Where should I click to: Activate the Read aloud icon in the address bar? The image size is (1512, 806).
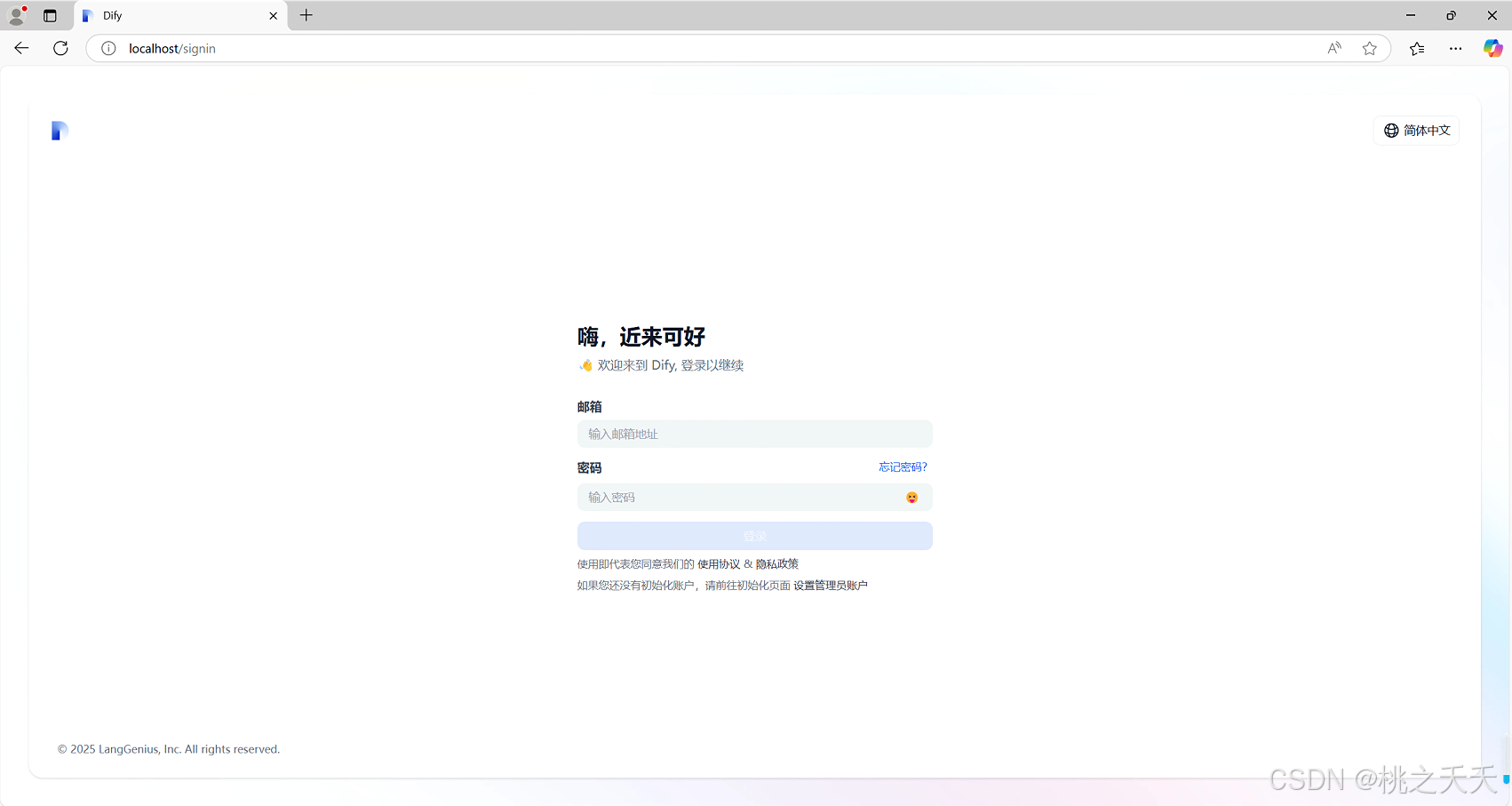(x=1334, y=48)
